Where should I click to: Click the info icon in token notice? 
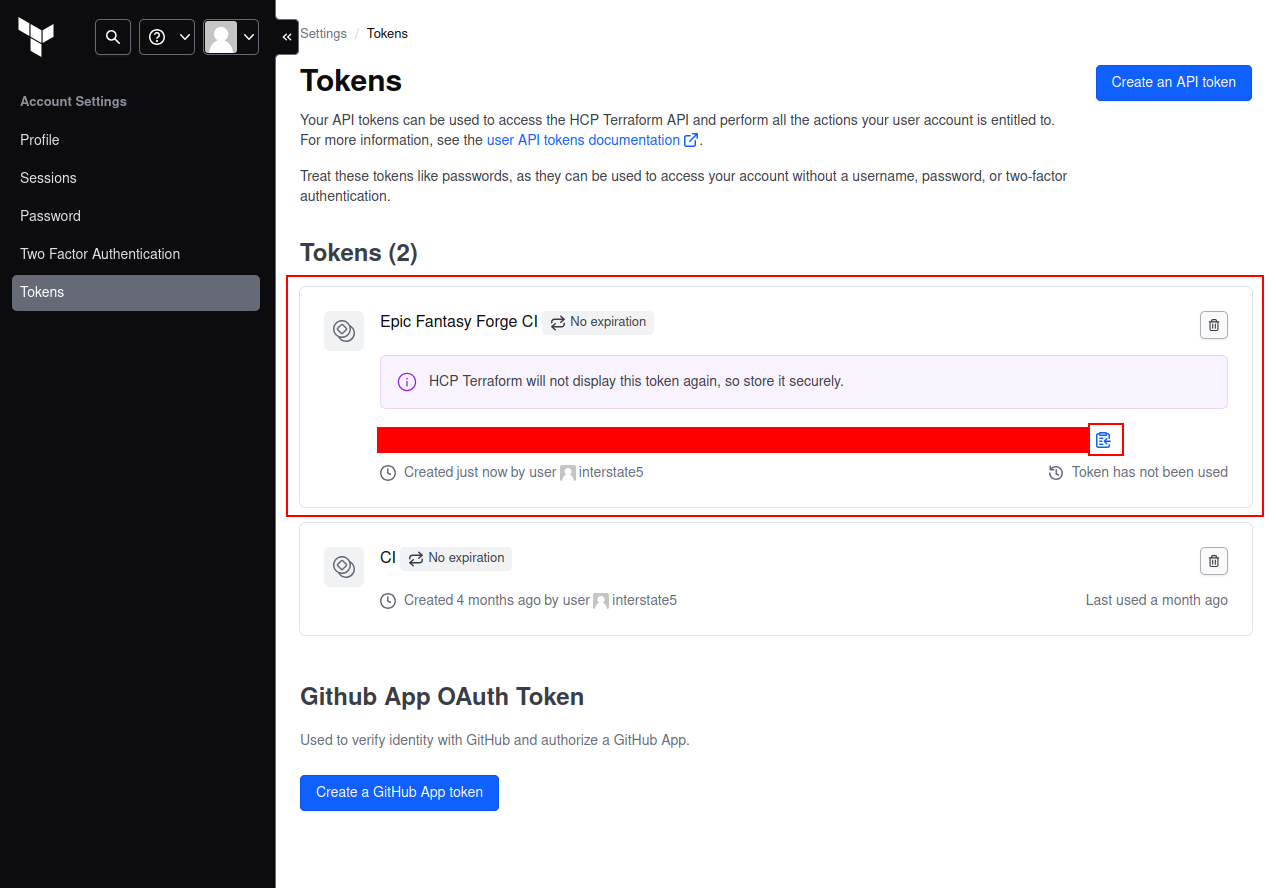point(407,382)
